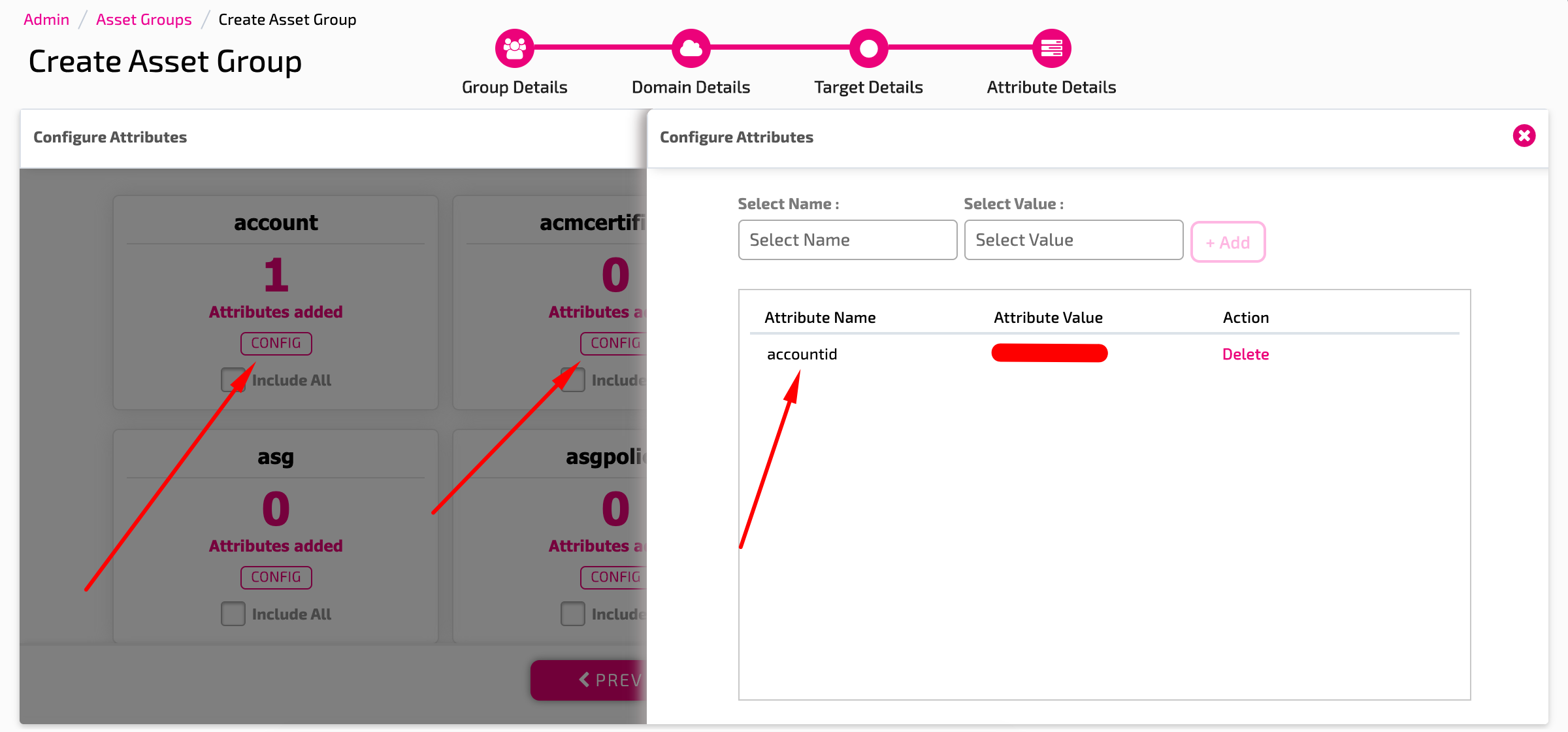Enable Include All for the asg card
The width and height of the screenshot is (1568, 732).
pos(233,613)
